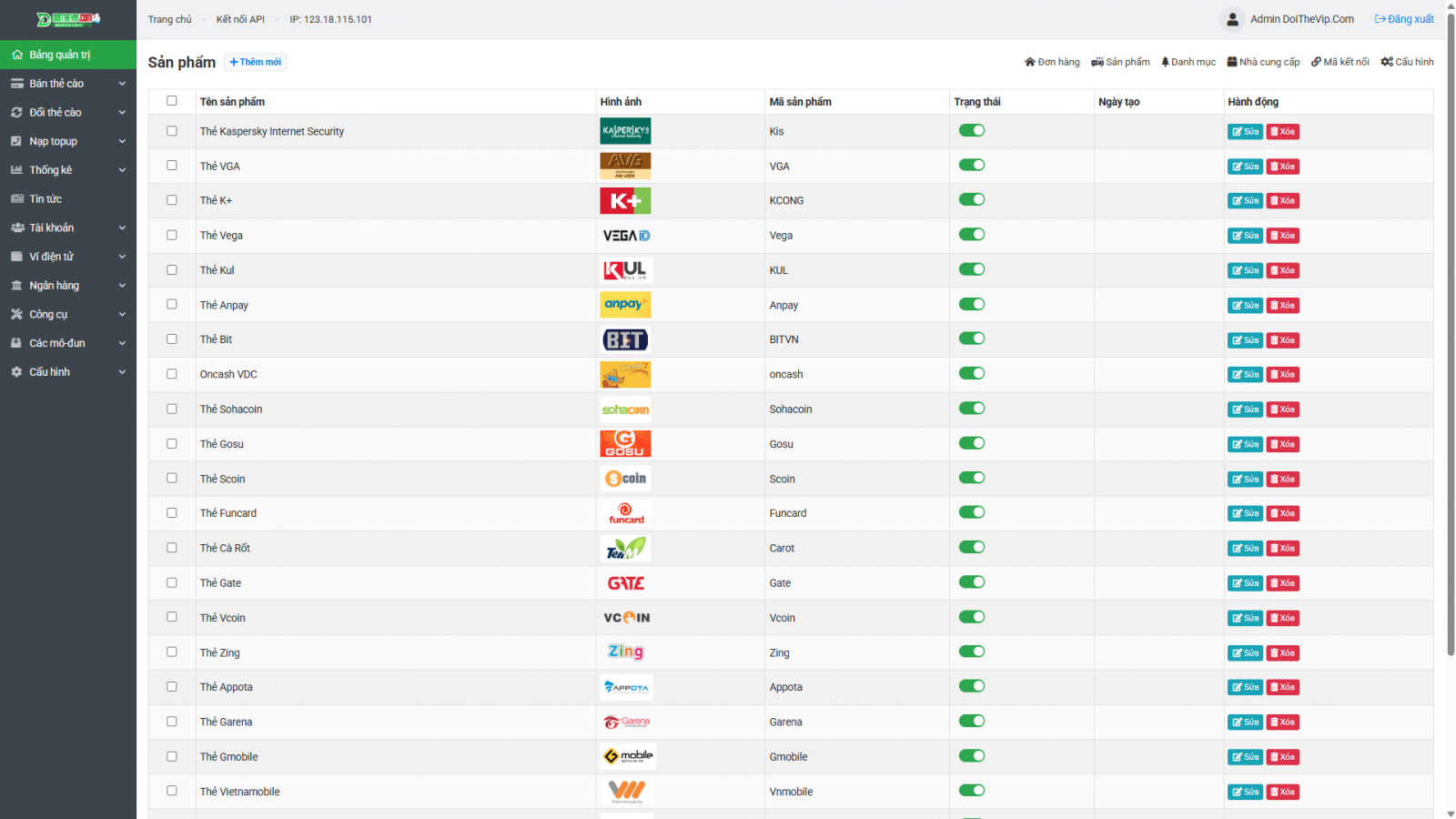
Task: Click the admin user avatar icon
Action: (x=1232, y=19)
